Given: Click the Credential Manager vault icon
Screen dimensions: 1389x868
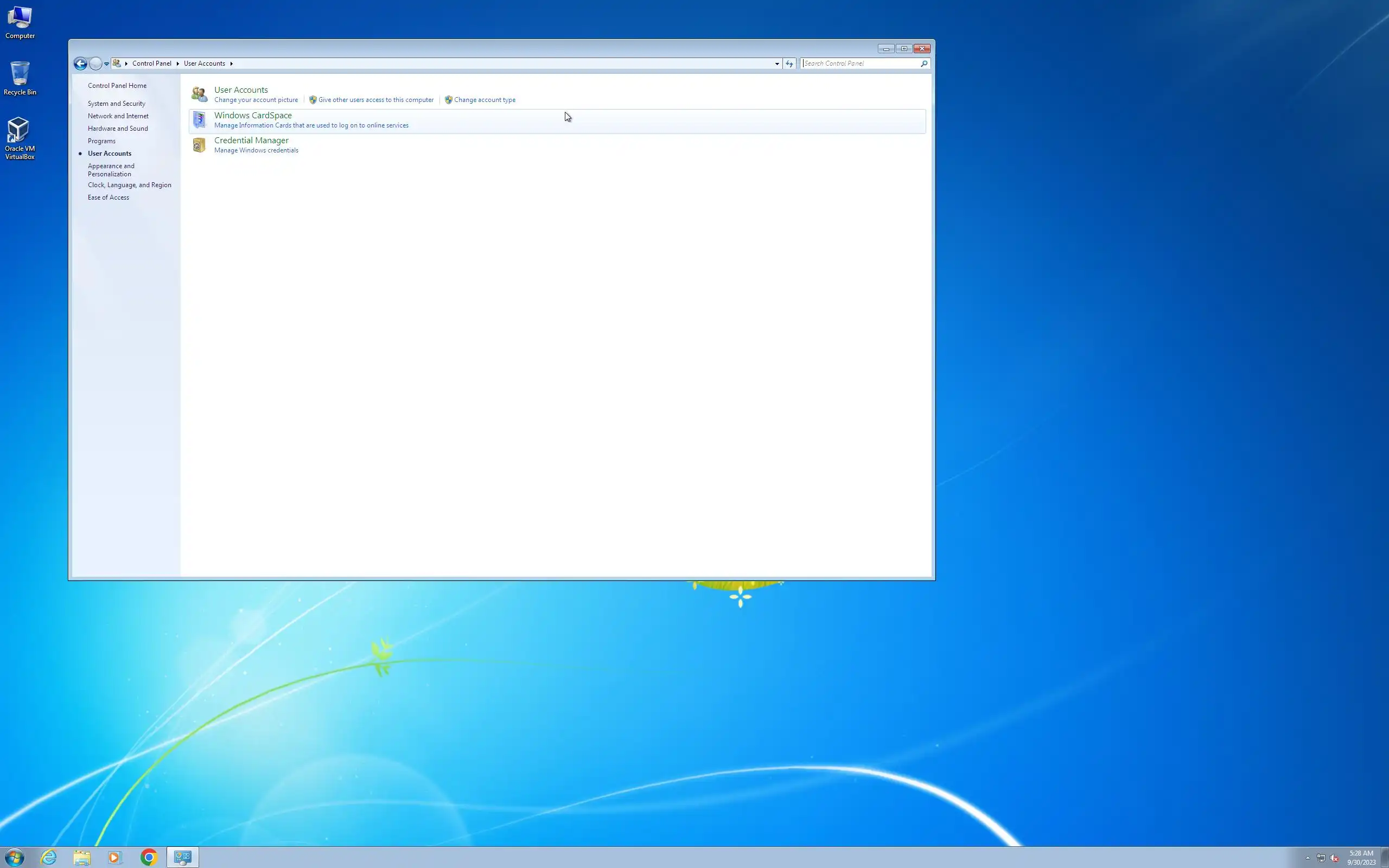Looking at the screenshot, I should pyautogui.click(x=199, y=145).
